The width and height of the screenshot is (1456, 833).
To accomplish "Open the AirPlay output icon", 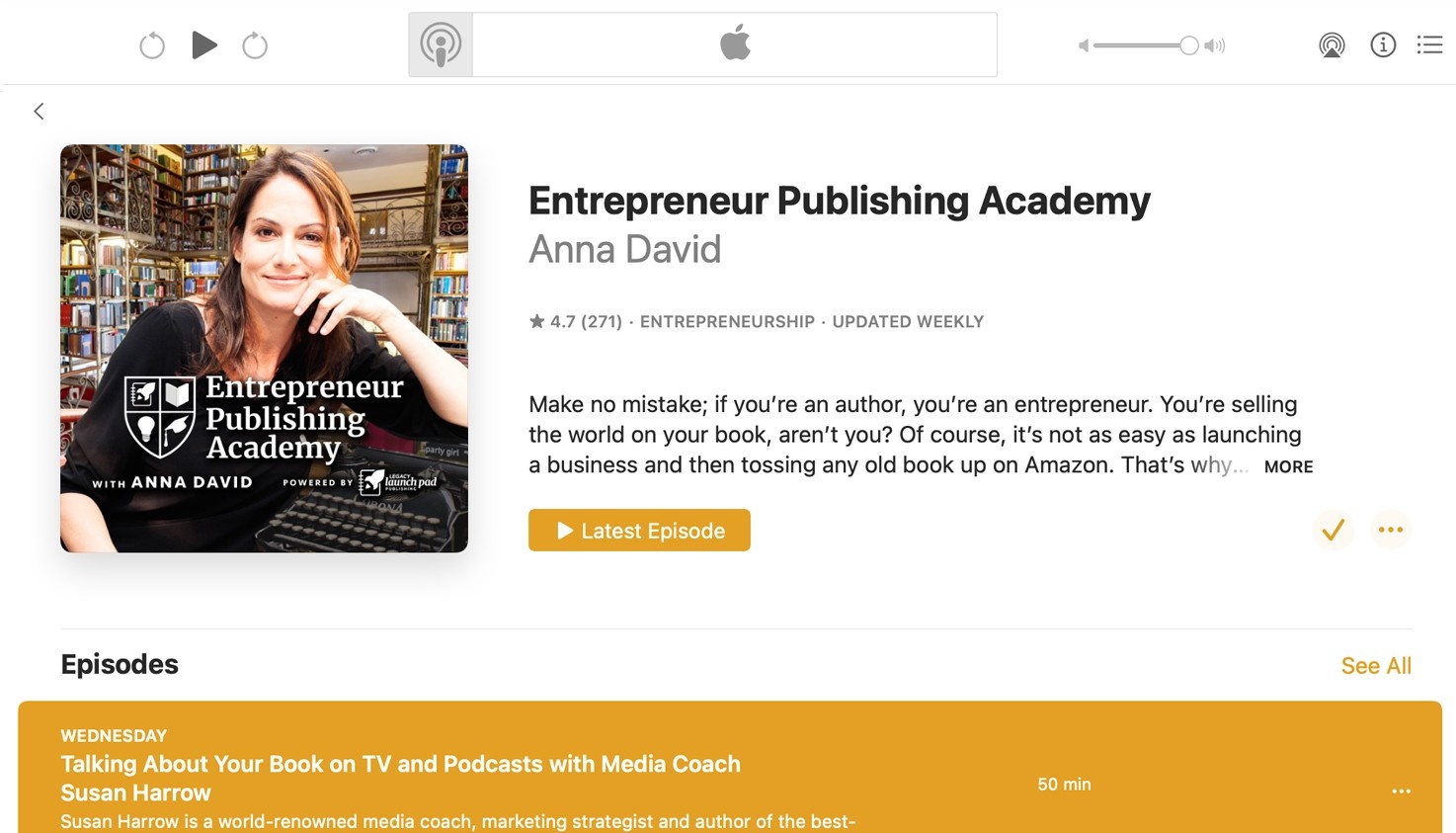I will point(1332,45).
